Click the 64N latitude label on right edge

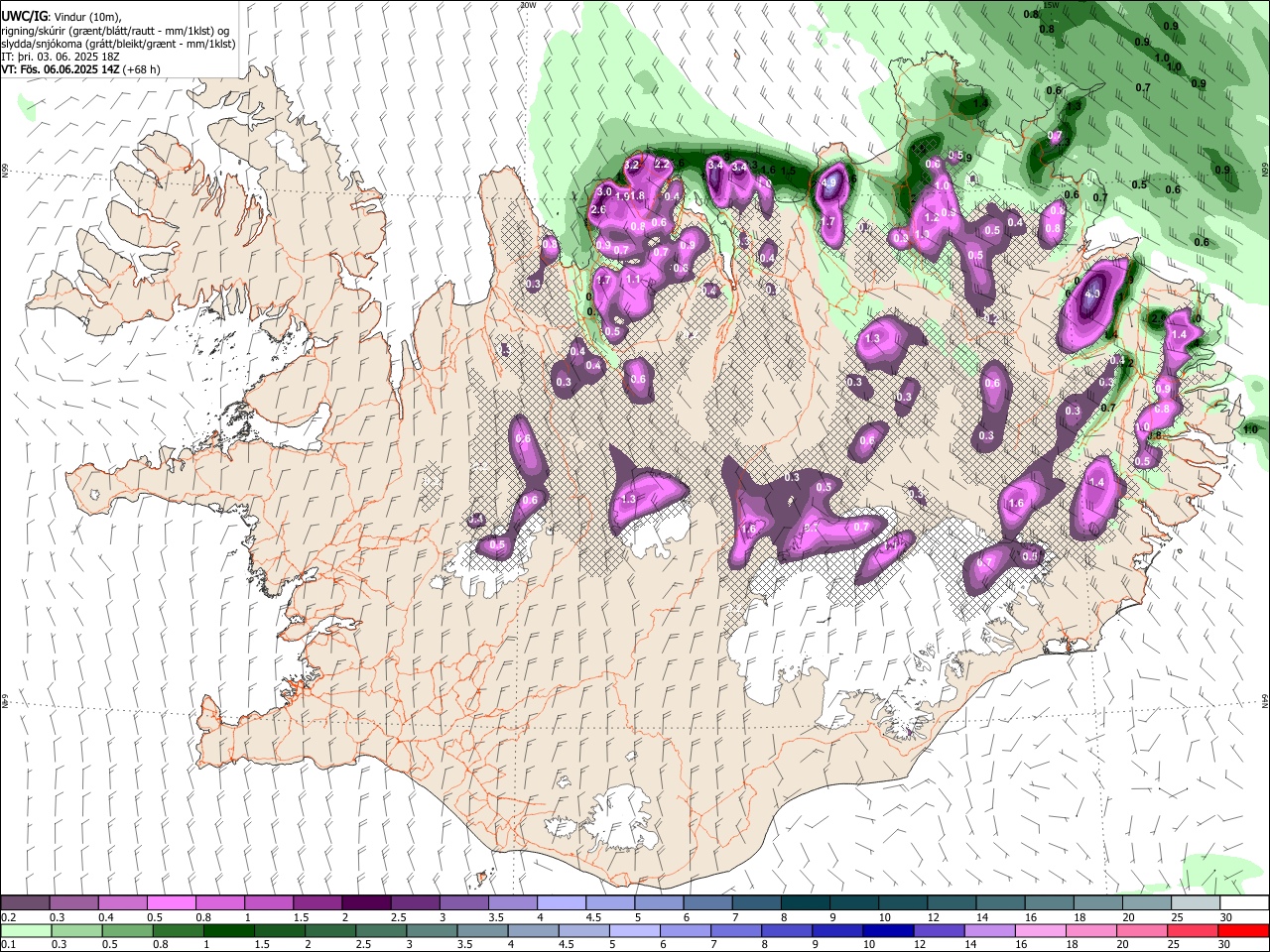[x=1264, y=700]
